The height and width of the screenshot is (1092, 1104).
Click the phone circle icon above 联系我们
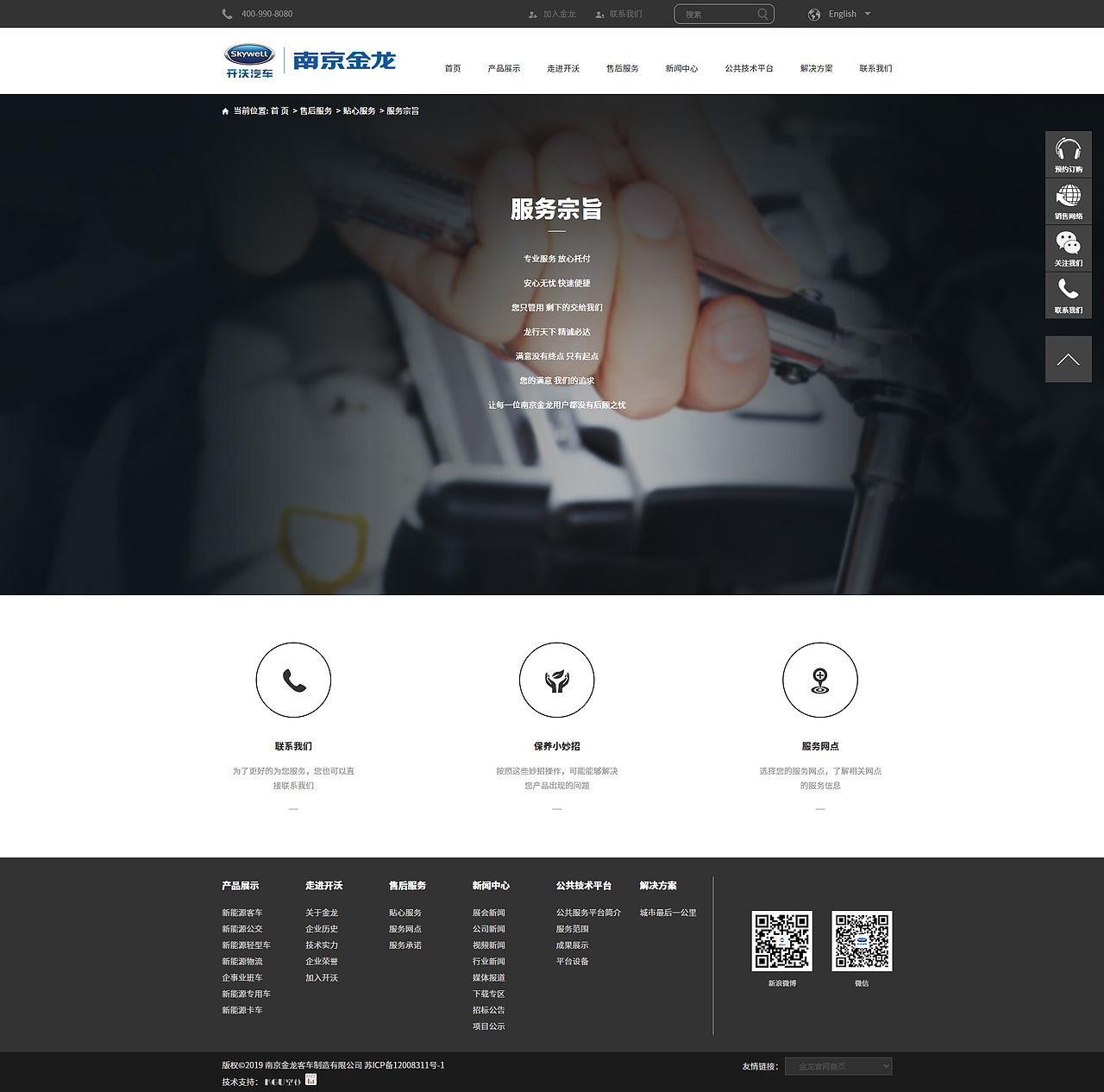click(293, 680)
